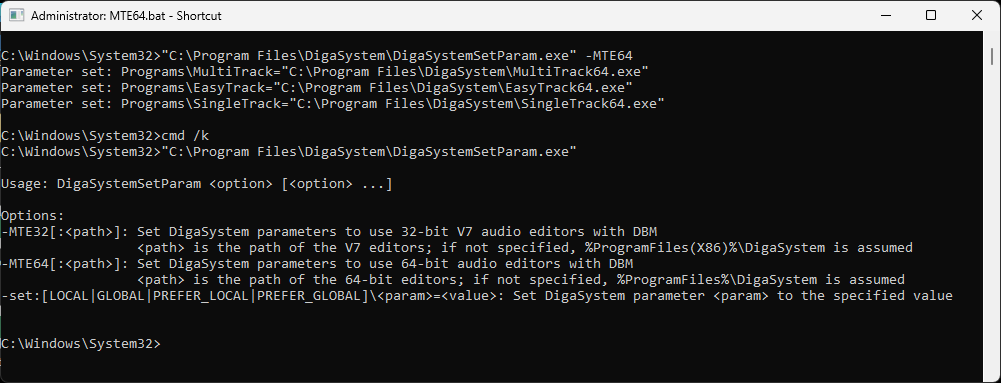
Task: Click the 'cmd /k' command text
Action: coord(186,135)
